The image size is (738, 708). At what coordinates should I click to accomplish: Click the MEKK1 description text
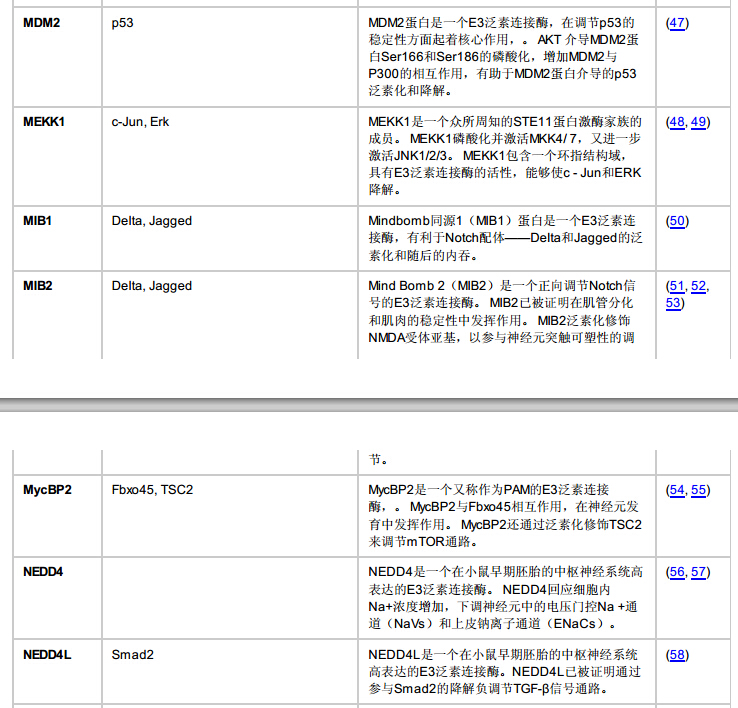[505, 155]
